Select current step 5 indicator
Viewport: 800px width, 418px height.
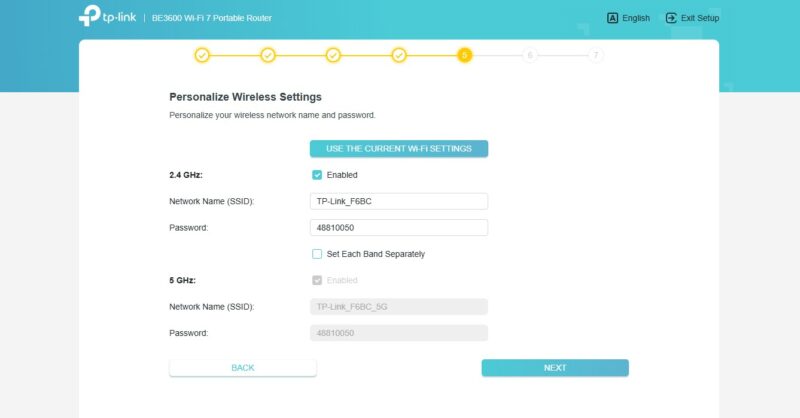(464, 55)
